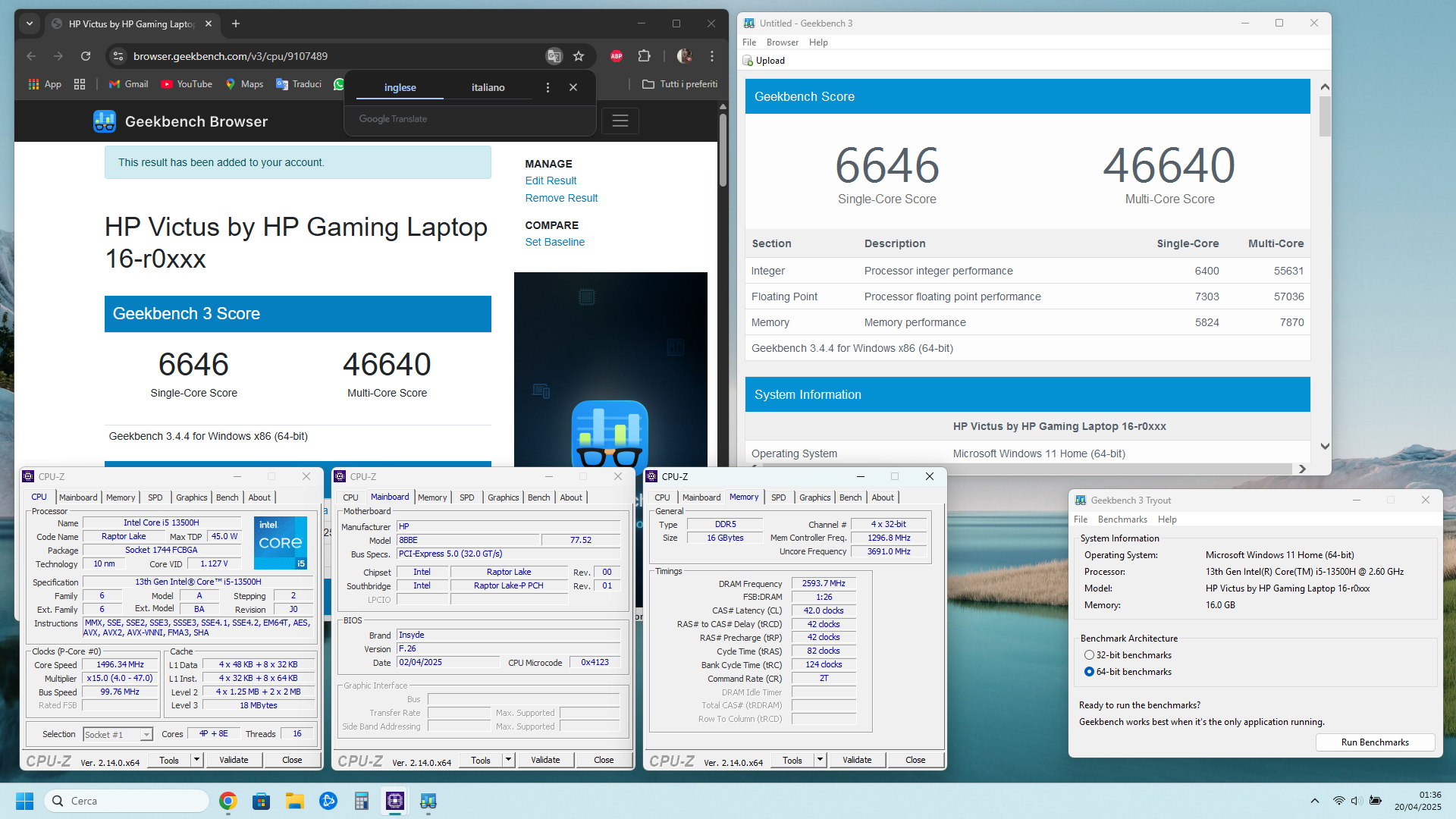Click the Intel Core i5 logo in CPU-Z
The width and height of the screenshot is (1456, 819).
[281, 543]
